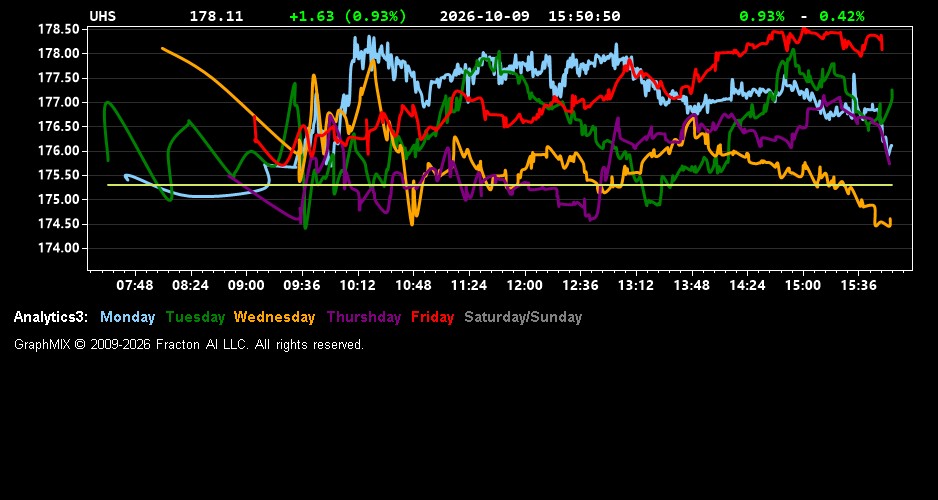Image resolution: width=938 pixels, height=500 pixels.
Task: Click the 15:50:50 timestamp
Action: click(x=584, y=17)
